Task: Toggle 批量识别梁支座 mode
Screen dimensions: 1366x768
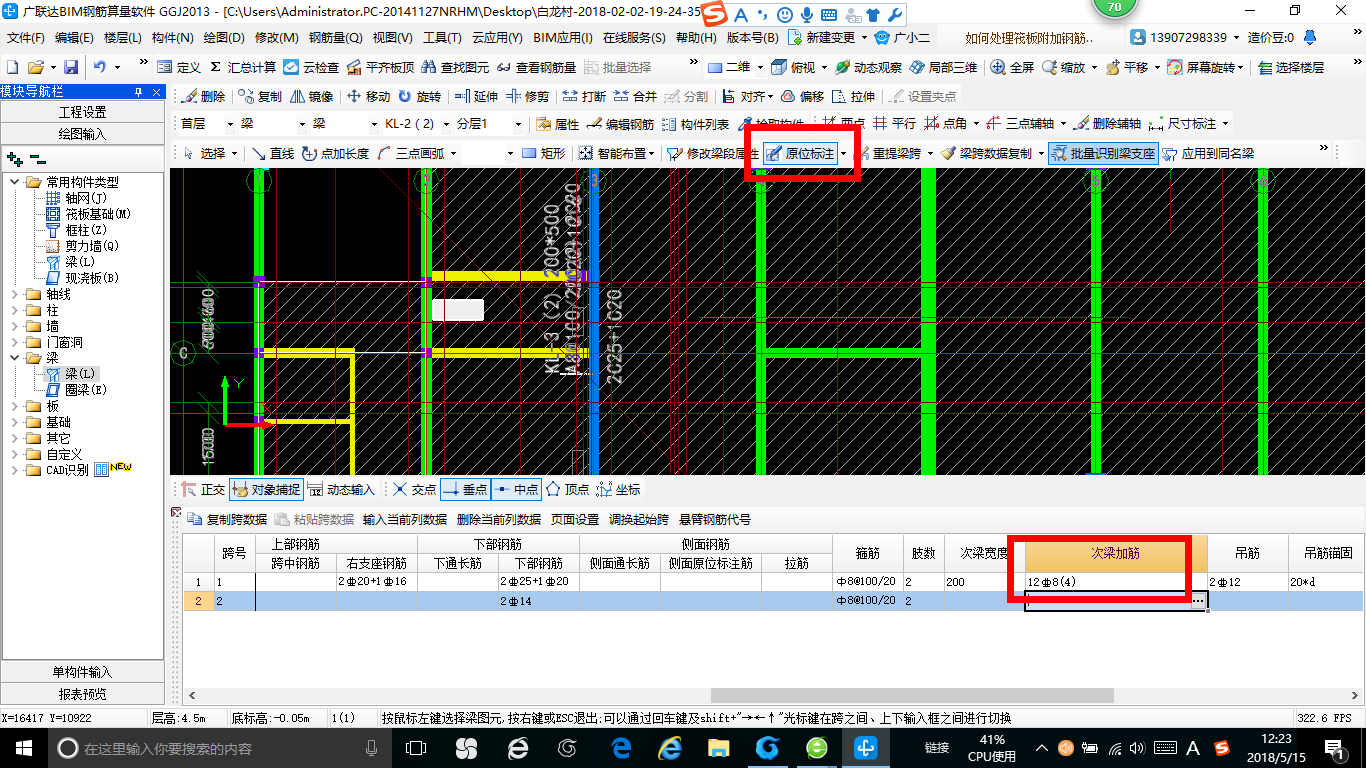Action: pos(1103,153)
